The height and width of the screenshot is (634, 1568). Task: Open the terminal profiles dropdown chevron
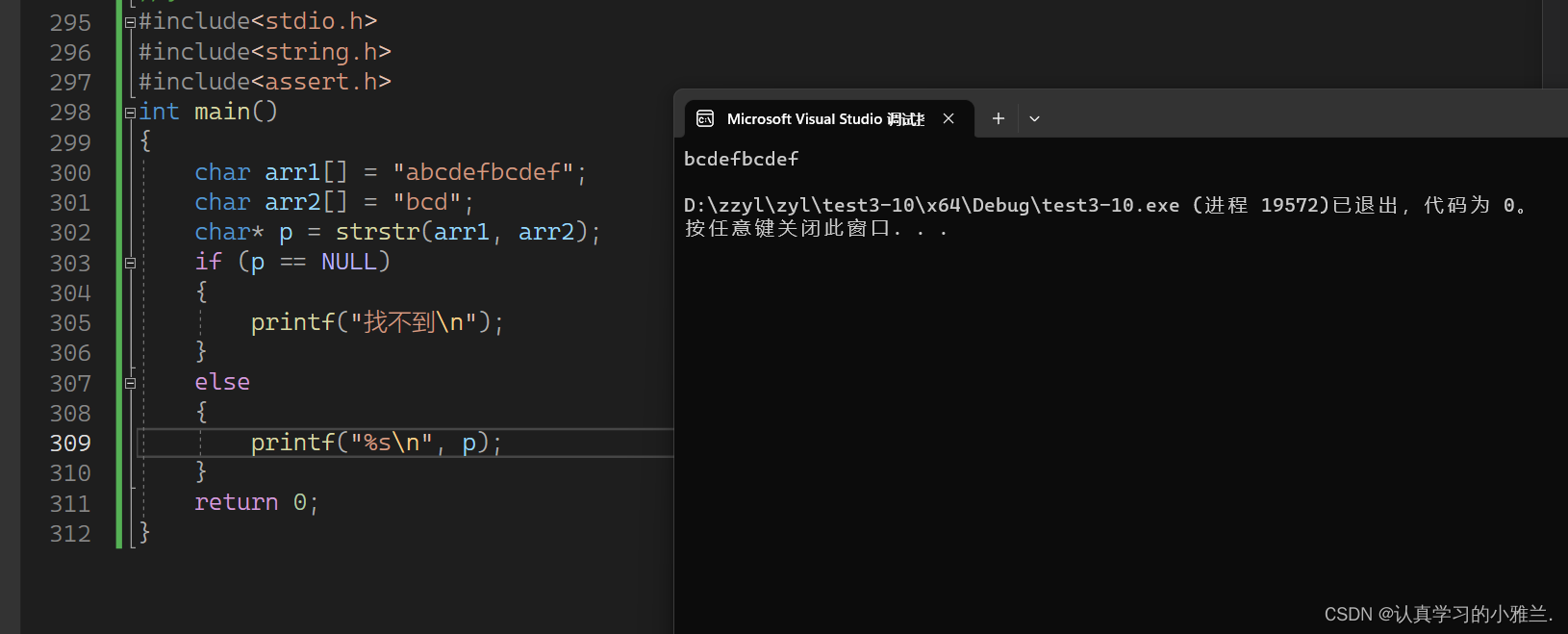click(x=1034, y=118)
